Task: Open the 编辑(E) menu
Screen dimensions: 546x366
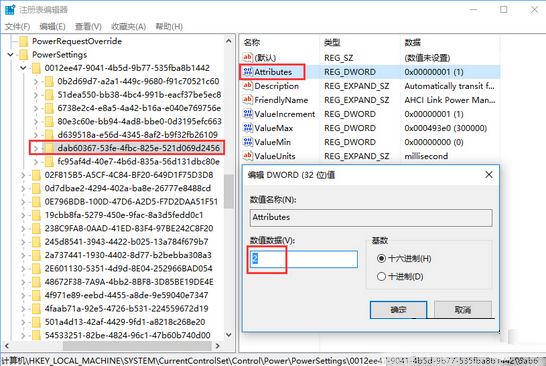Action: [x=52, y=26]
